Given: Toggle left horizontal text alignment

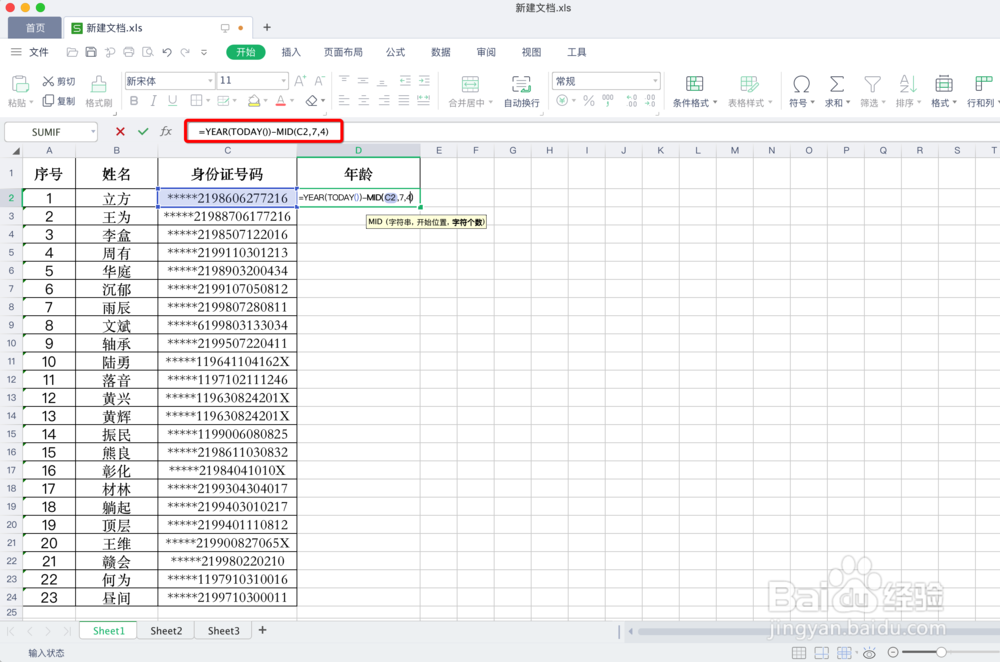Looking at the screenshot, I should [x=344, y=101].
